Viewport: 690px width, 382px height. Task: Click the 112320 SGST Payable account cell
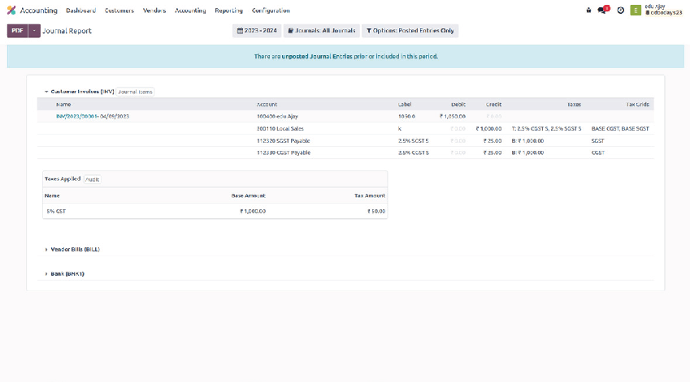tap(283, 141)
